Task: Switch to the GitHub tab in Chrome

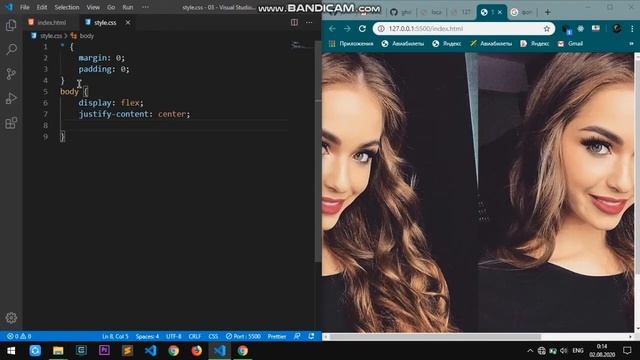Action: [400, 12]
